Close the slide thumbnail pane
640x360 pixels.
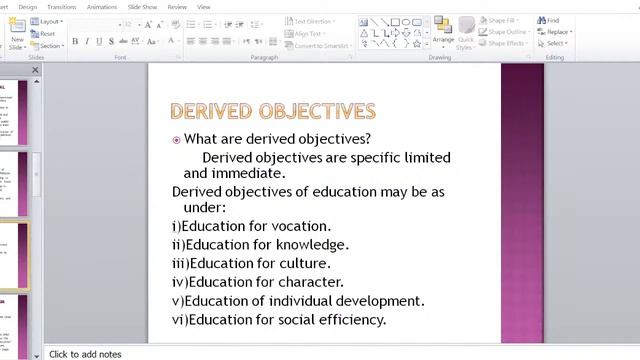pos(36,70)
